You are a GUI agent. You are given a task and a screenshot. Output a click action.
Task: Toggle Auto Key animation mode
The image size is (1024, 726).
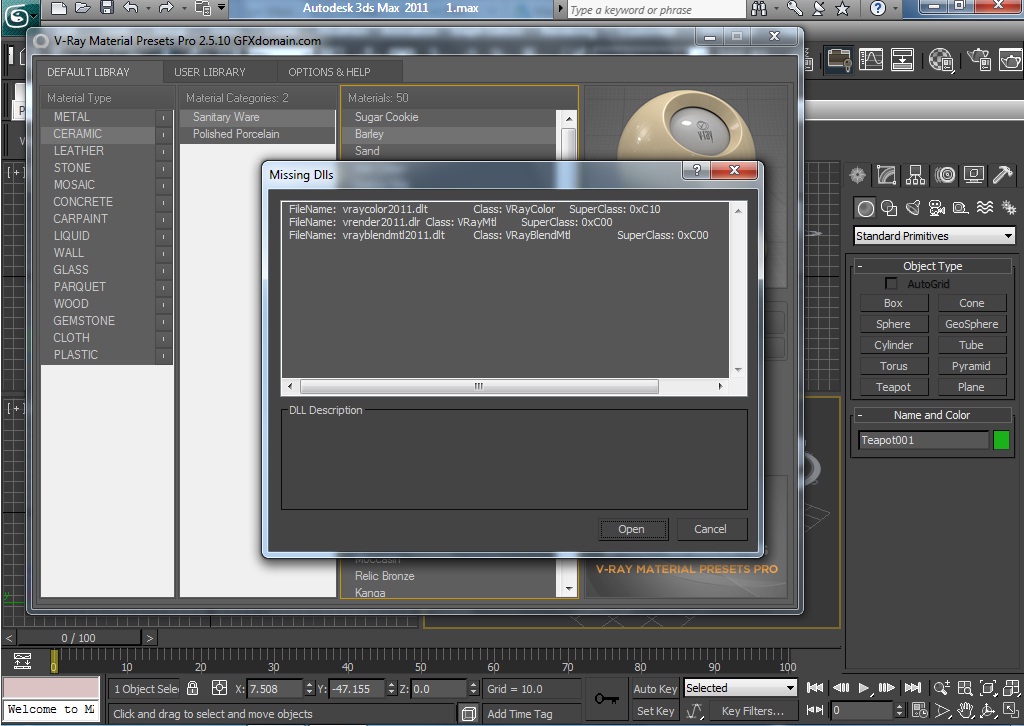tap(655, 688)
